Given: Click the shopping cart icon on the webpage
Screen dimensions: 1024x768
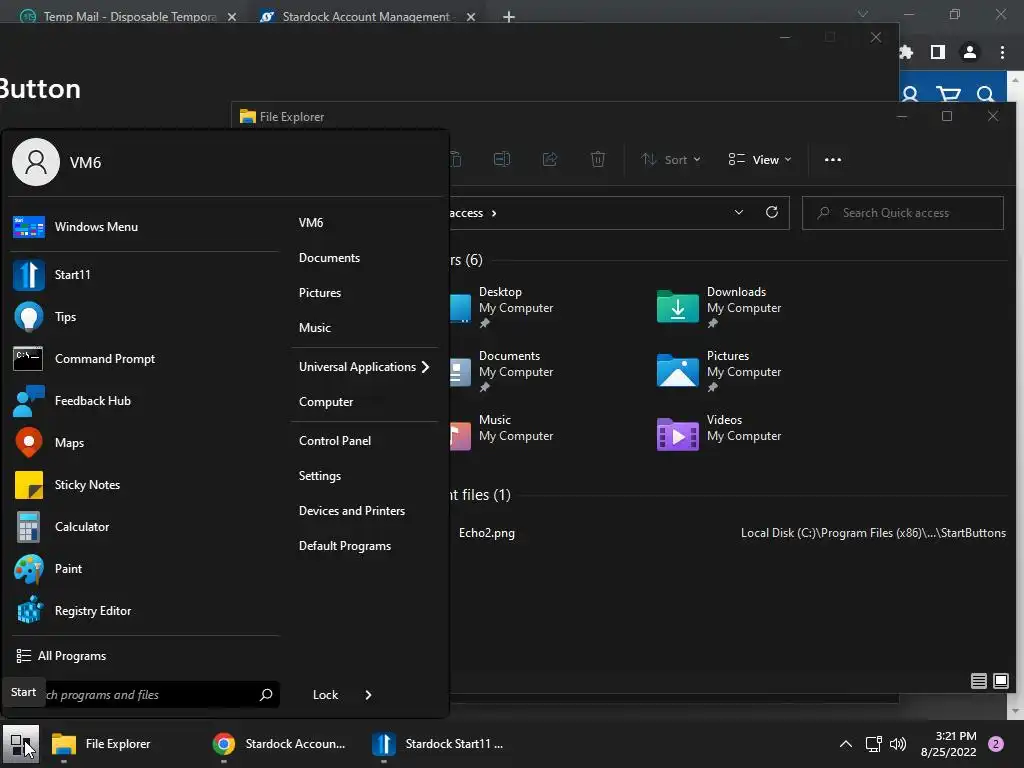Looking at the screenshot, I should coord(948,94).
